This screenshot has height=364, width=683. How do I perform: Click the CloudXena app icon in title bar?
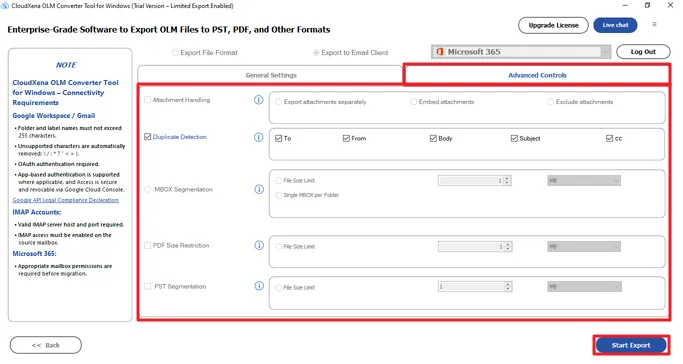tap(5, 6)
